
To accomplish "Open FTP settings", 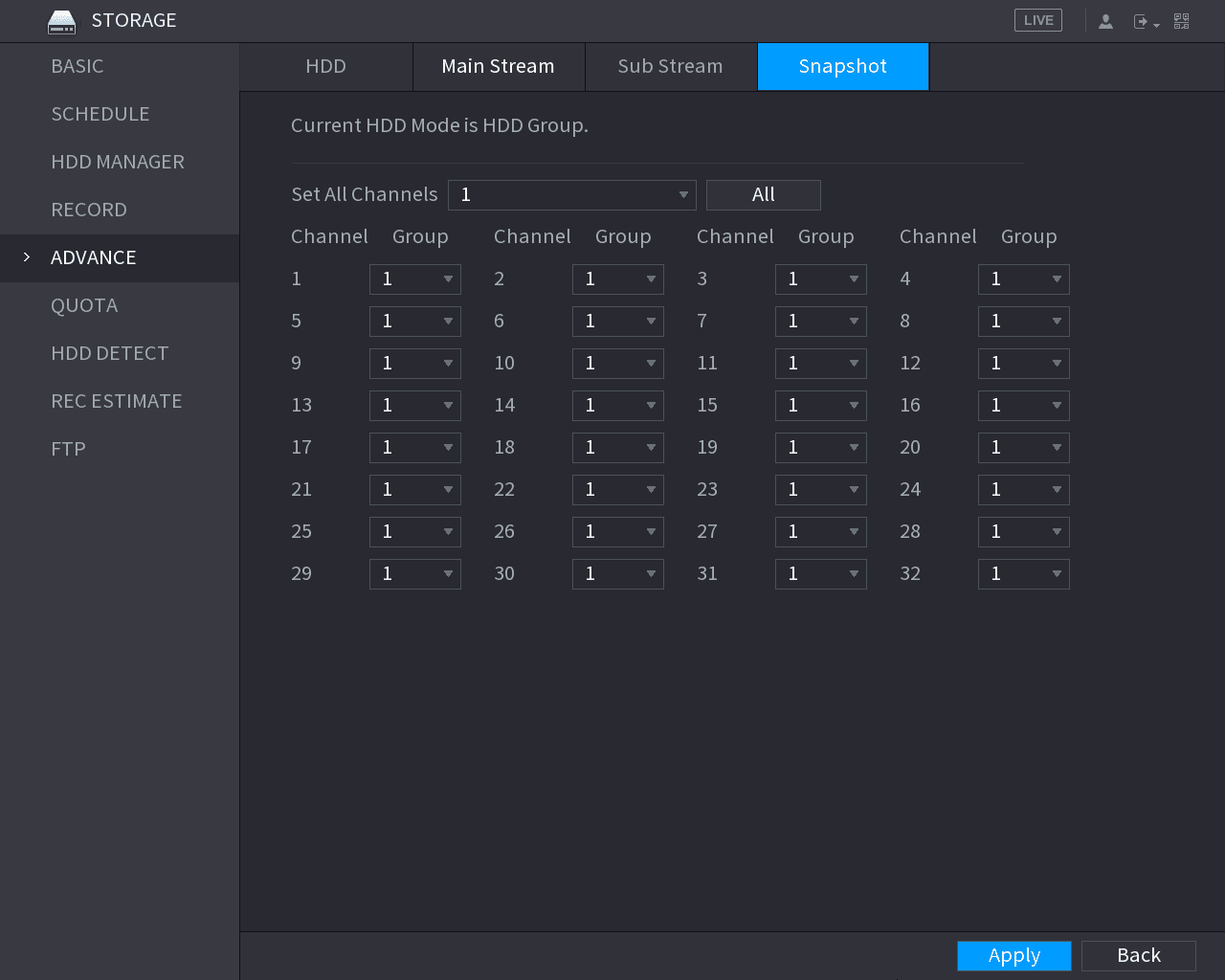I will pyautogui.click(x=120, y=449).
